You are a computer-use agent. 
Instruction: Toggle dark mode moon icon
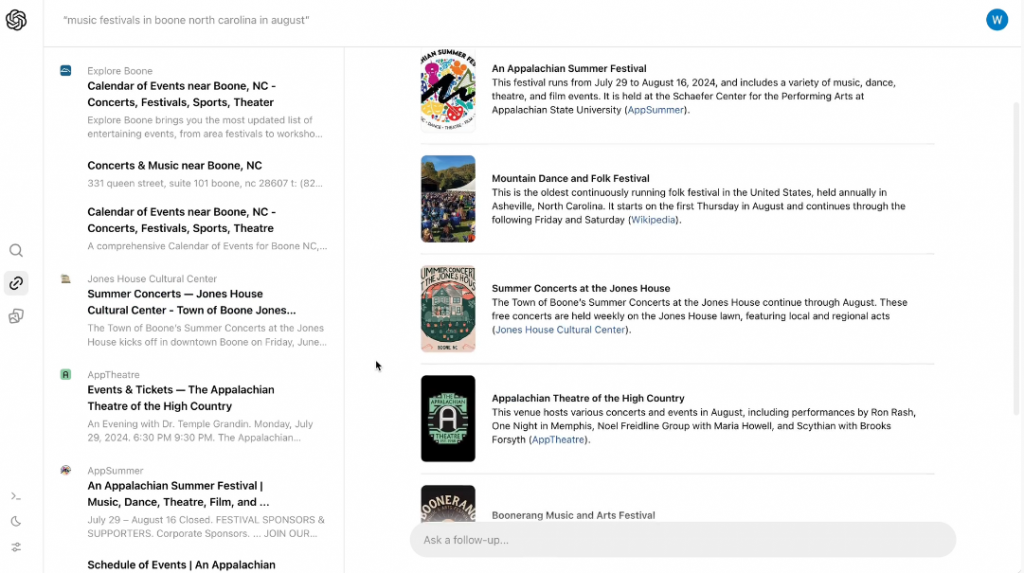[x=16, y=521]
